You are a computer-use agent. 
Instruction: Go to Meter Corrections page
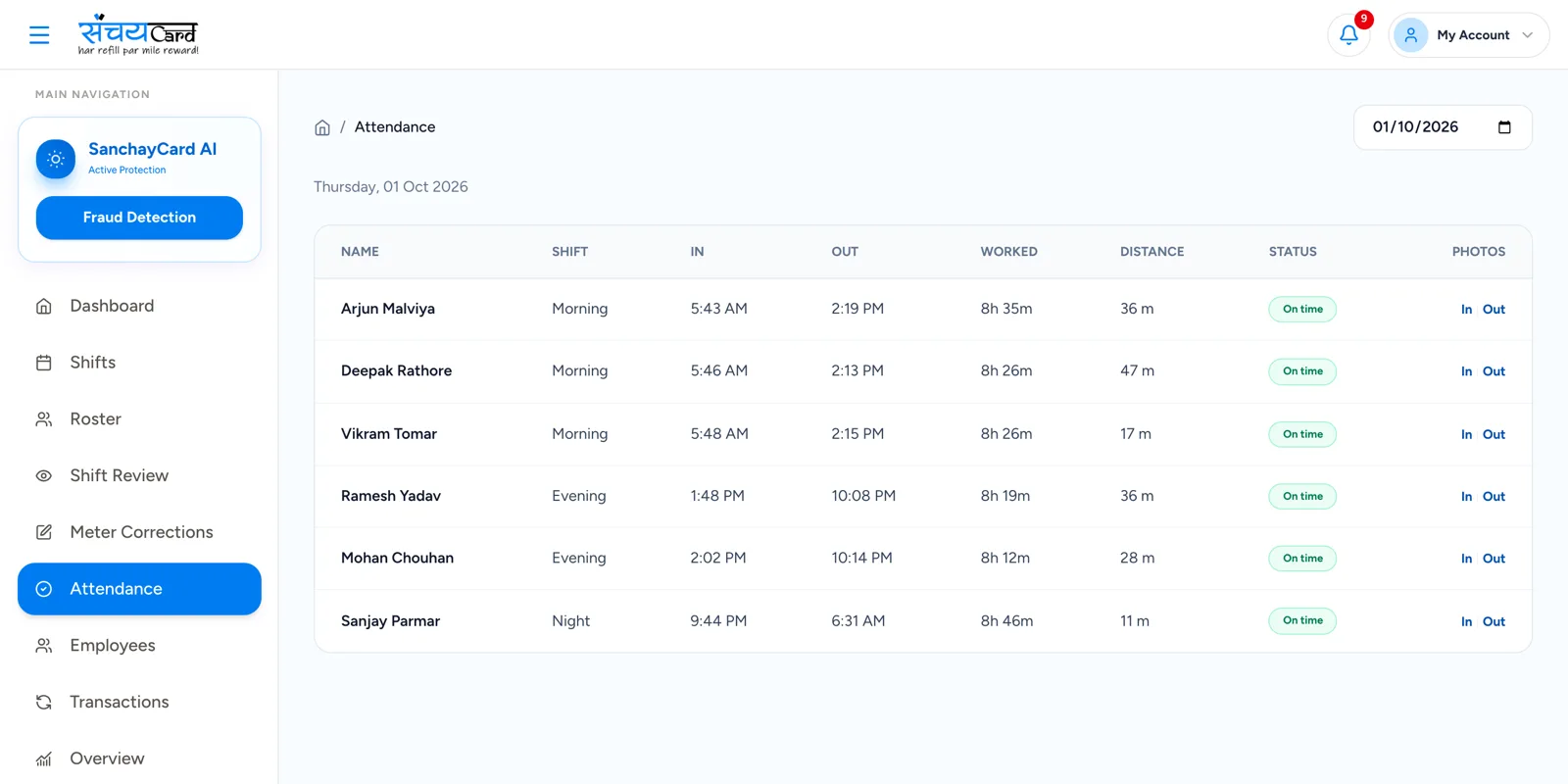[x=139, y=532]
